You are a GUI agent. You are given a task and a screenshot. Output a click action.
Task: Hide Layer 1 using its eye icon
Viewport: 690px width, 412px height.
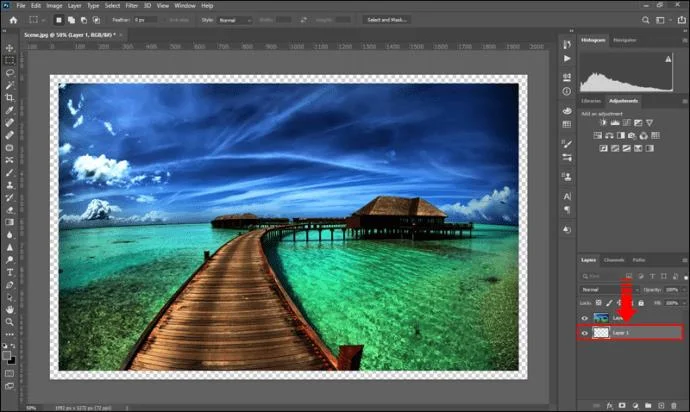pyautogui.click(x=585, y=332)
